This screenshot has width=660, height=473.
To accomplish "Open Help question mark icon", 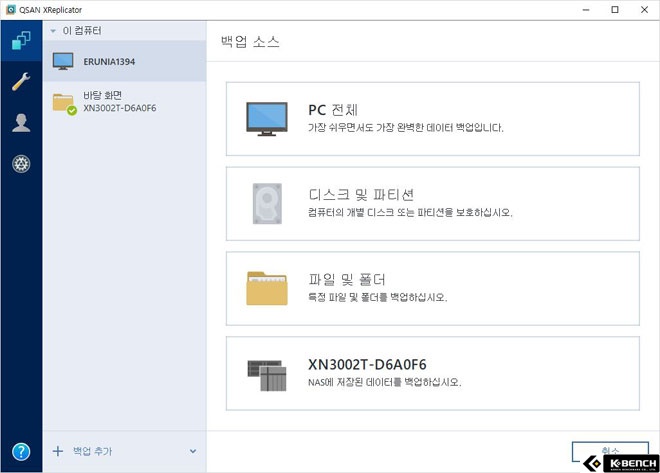I will pyautogui.click(x=21, y=452).
